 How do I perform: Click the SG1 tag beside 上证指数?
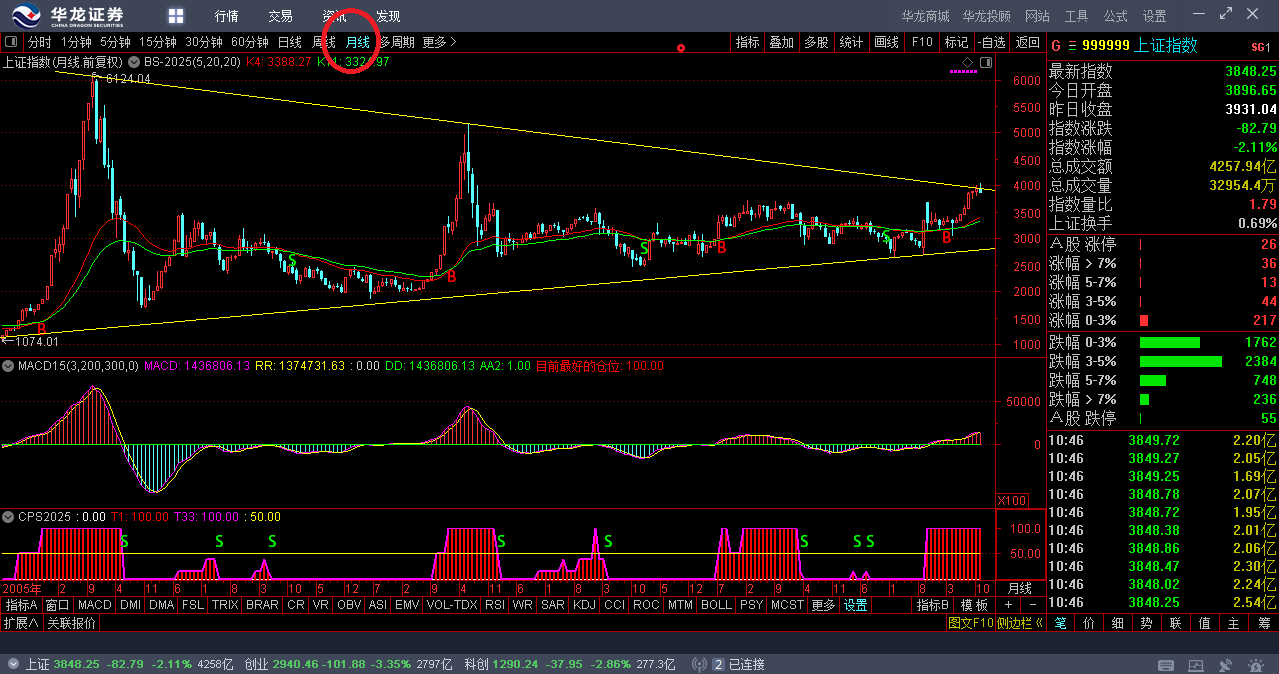click(1260, 47)
